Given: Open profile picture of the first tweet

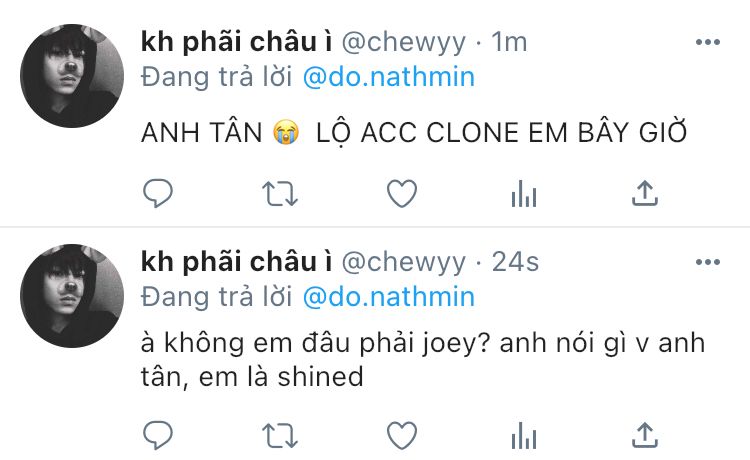Looking at the screenshot, I should coord(72,76).
